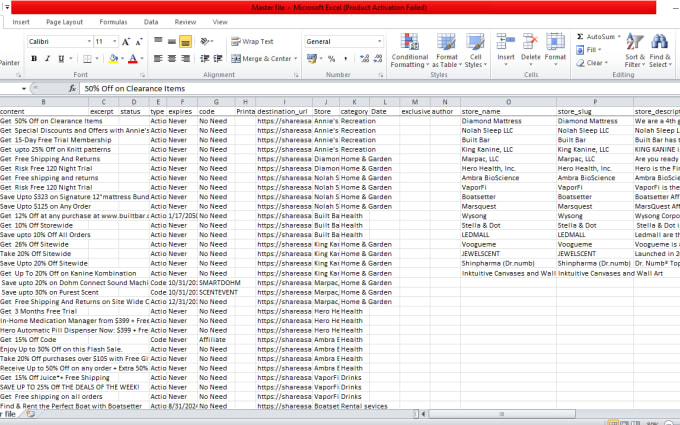Select cell 'Diamond Mattress' under store_name
This screenshot has width=680, height=425.
(508, 121)
